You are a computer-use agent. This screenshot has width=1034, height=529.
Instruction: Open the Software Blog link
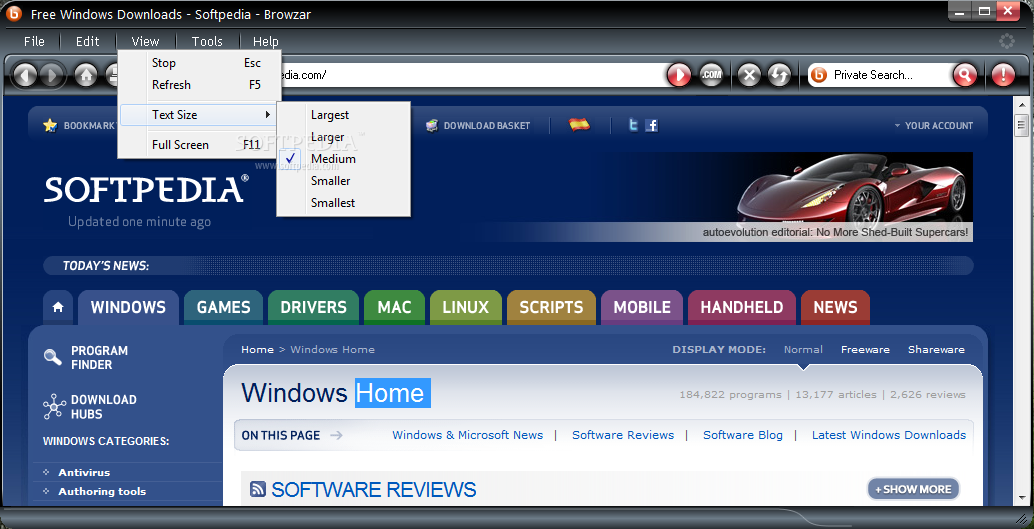pos(743,435)
